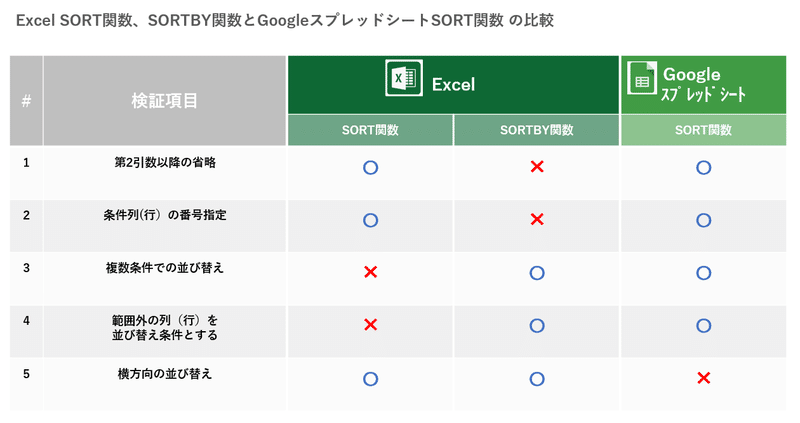Image resolution: width=800 pixels, height=423 pixels.
Task: Click the Excel logo icon in header
Action: pos(404,78)
